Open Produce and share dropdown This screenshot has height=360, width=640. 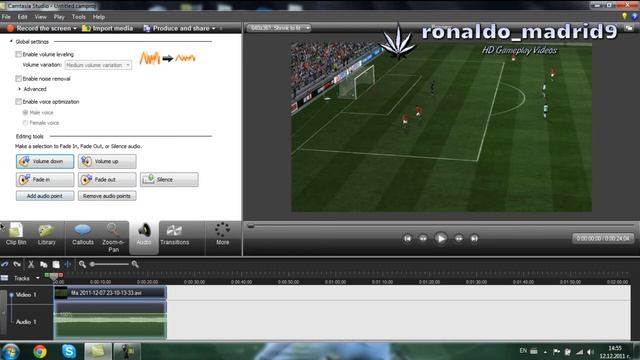coord(179,28)
